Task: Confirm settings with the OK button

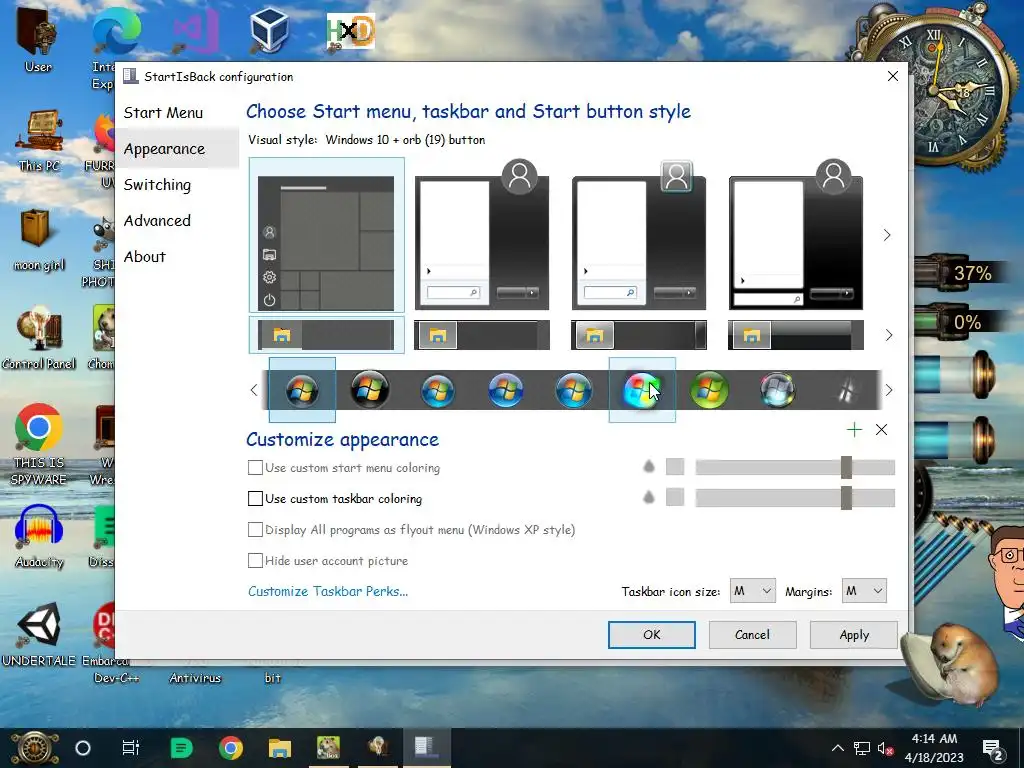Action: 652,635
